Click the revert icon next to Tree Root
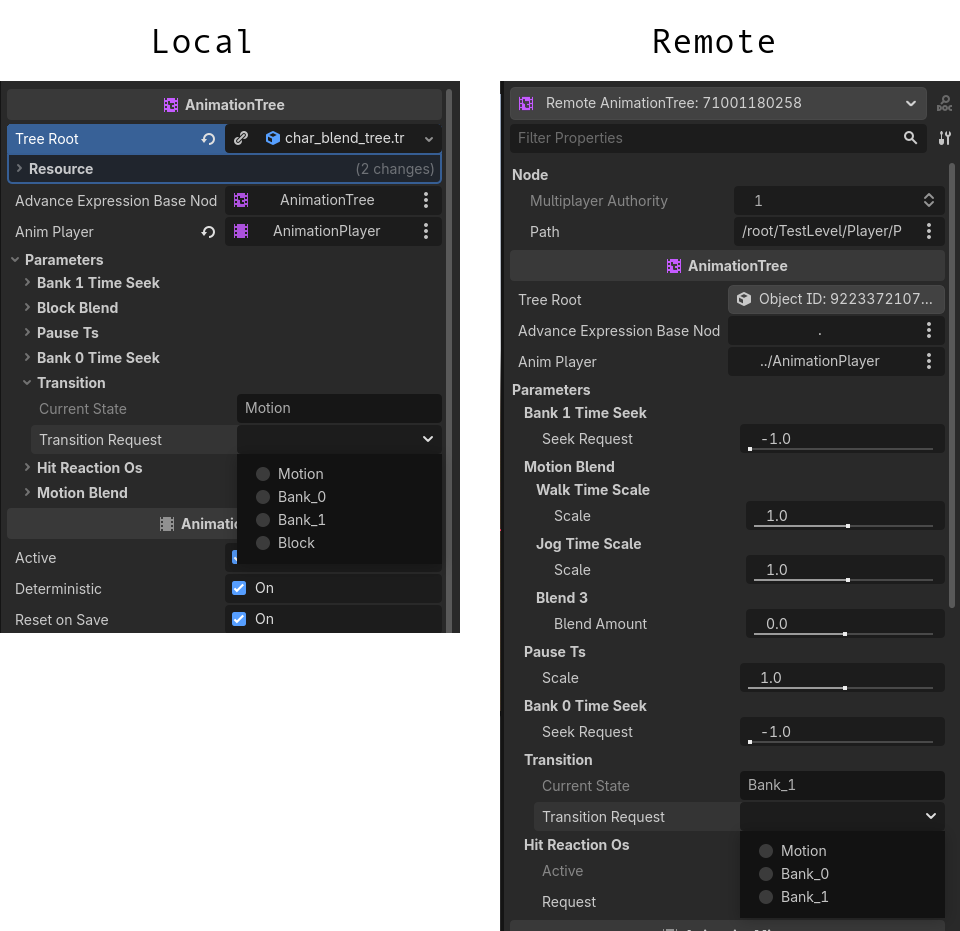960x931 pixels. (208, 139)
